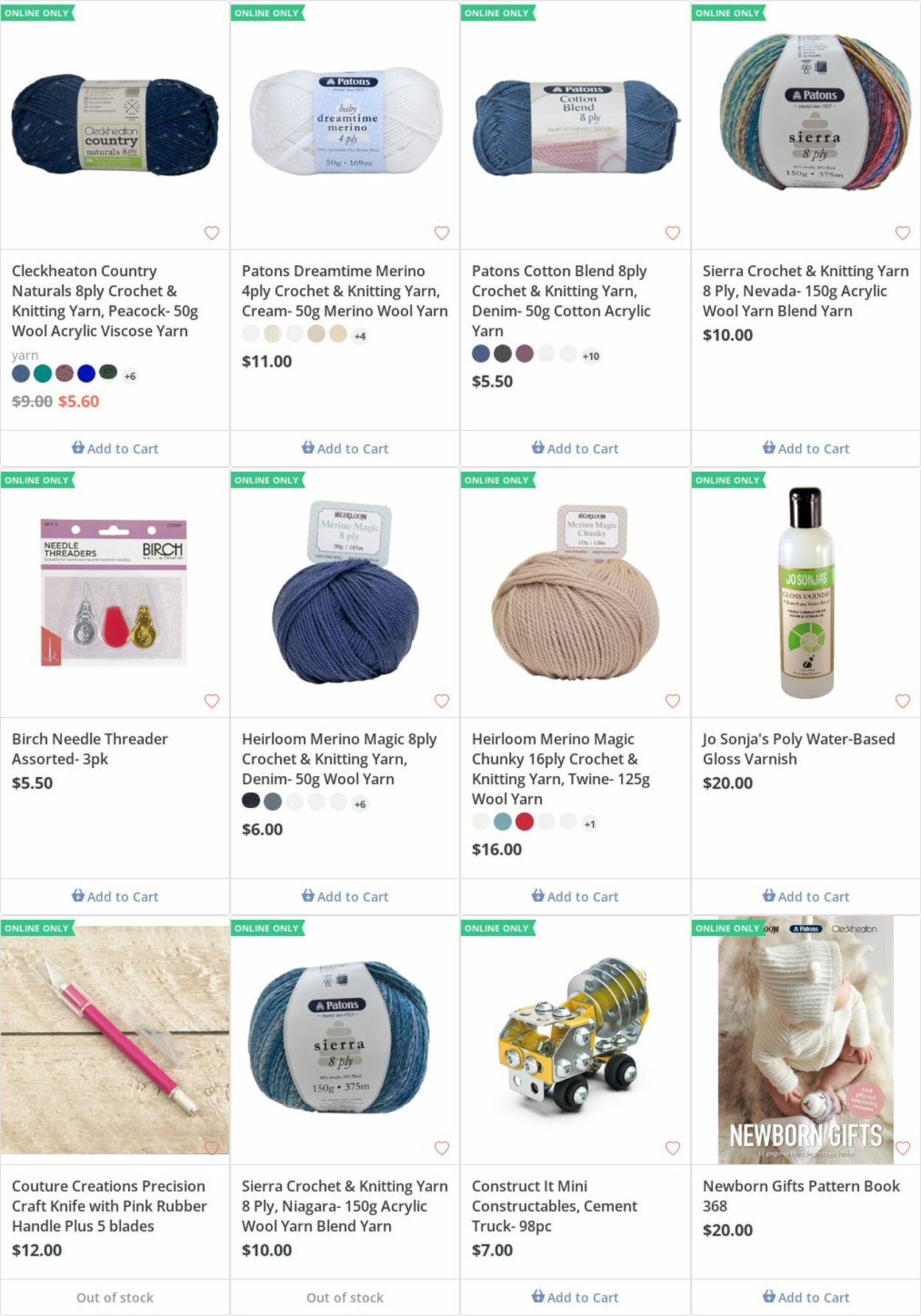921x1316 pixels.
Task: Add Patons Dreamtime Merino to cart
Action: (x=345, y=448)
